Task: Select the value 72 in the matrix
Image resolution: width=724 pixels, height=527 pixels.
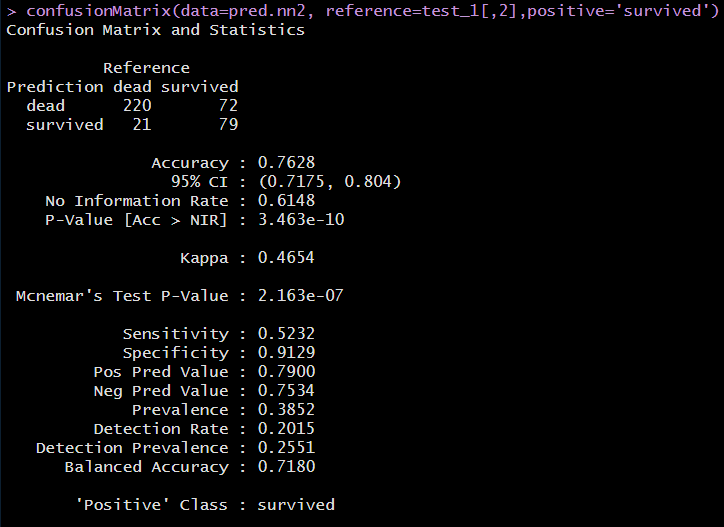Action: tap(228, 106)
